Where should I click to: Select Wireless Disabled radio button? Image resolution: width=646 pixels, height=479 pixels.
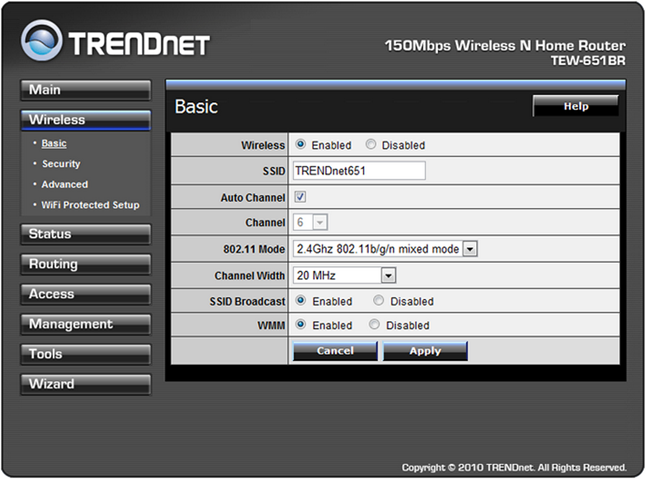371,145
